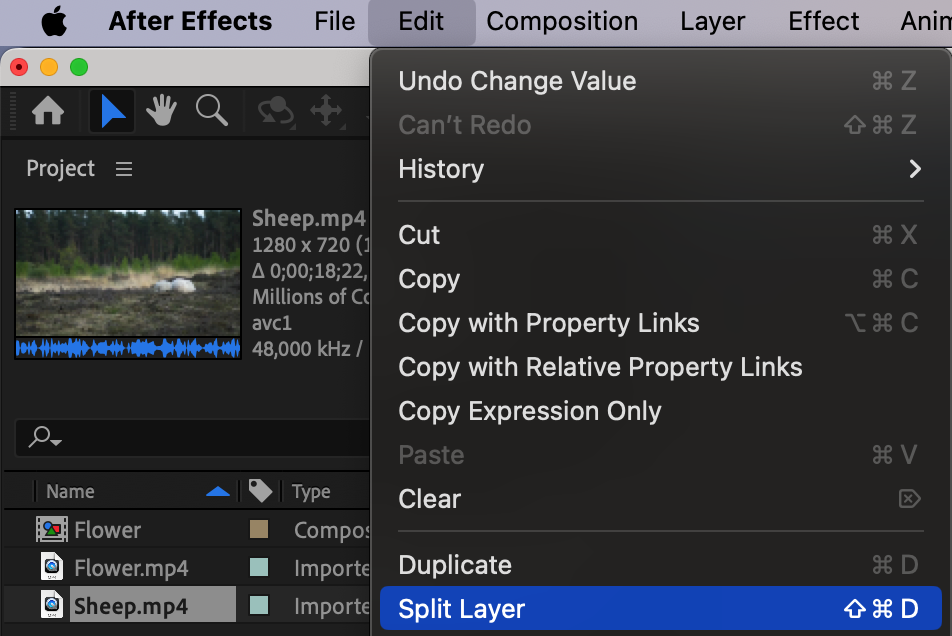The width and height of the screenshot is (952, 636).
Task: Click Undo Change Value
Action: click(x=517, y=81)
